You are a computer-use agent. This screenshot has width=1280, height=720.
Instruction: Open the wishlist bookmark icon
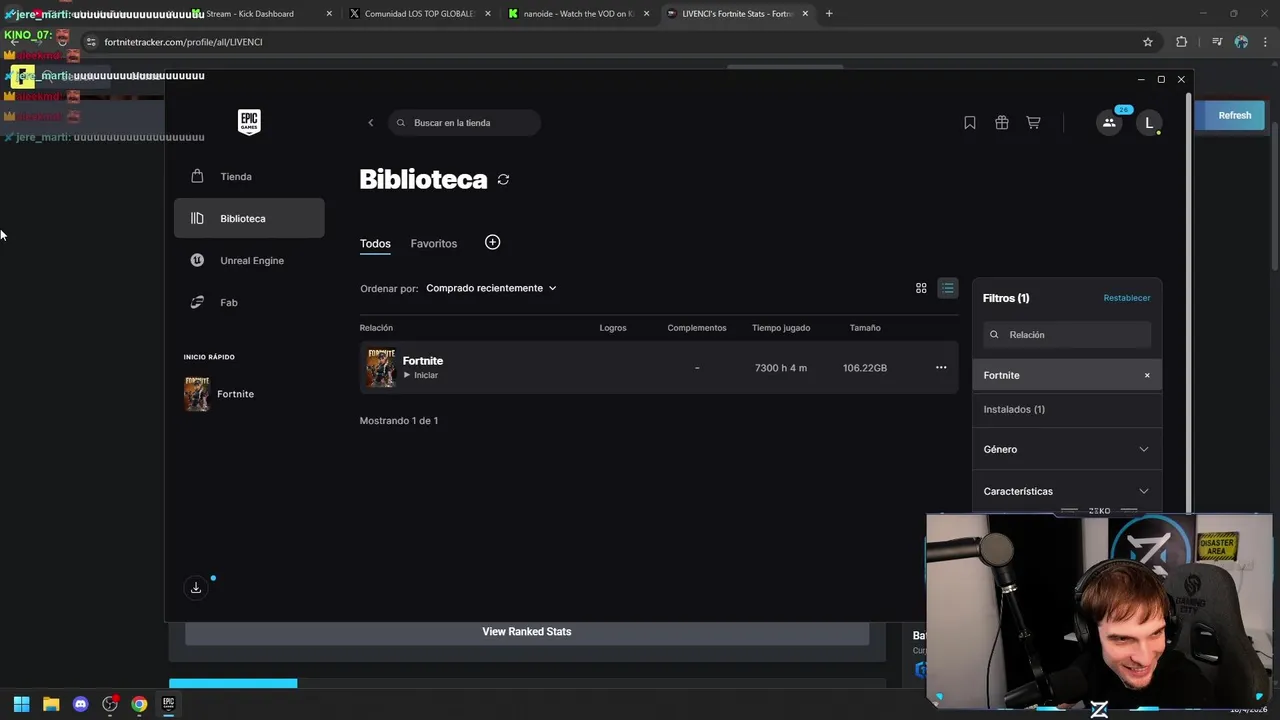[969, 123]
